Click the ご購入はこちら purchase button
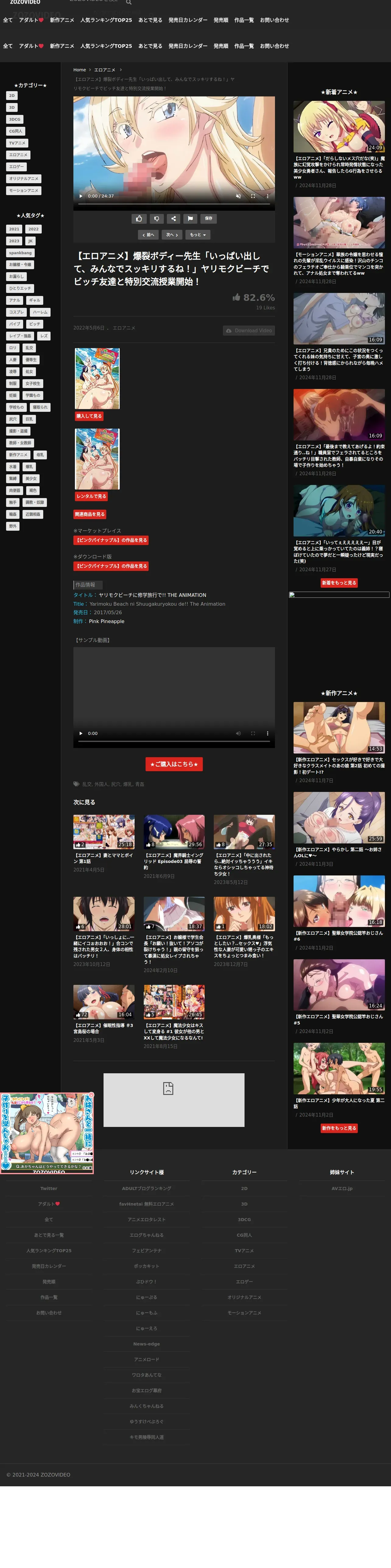 [174, 764]
